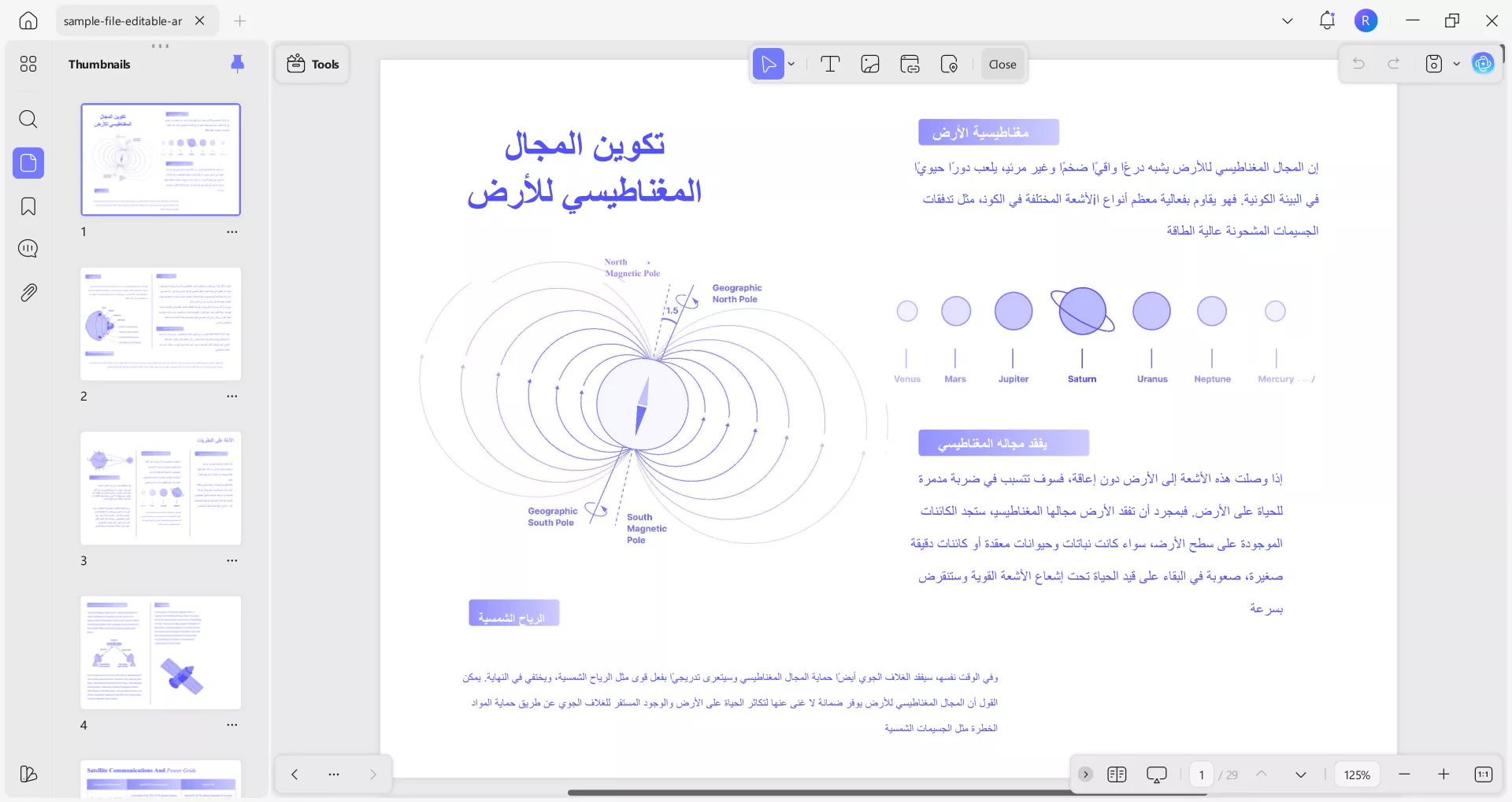Open the dashboard grid icon in sidebar
The image size is (1512, 802).
[28, 64]
